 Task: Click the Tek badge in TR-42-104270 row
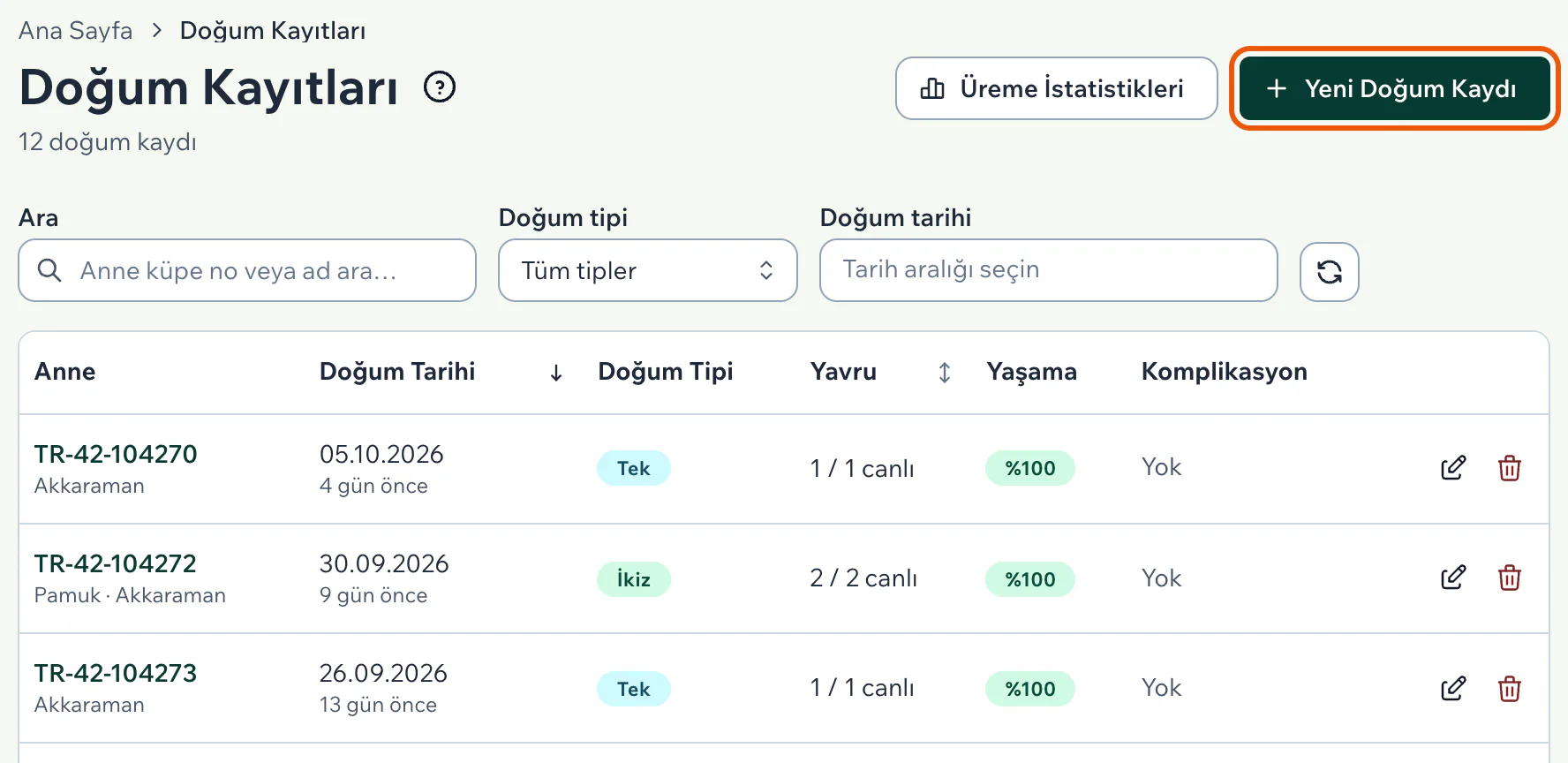point(634,468)
